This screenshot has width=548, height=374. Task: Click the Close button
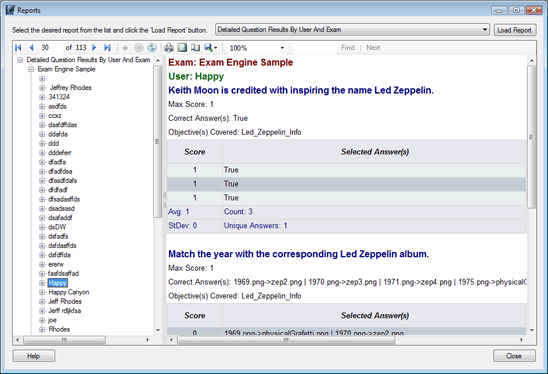(x=514, y=356)
